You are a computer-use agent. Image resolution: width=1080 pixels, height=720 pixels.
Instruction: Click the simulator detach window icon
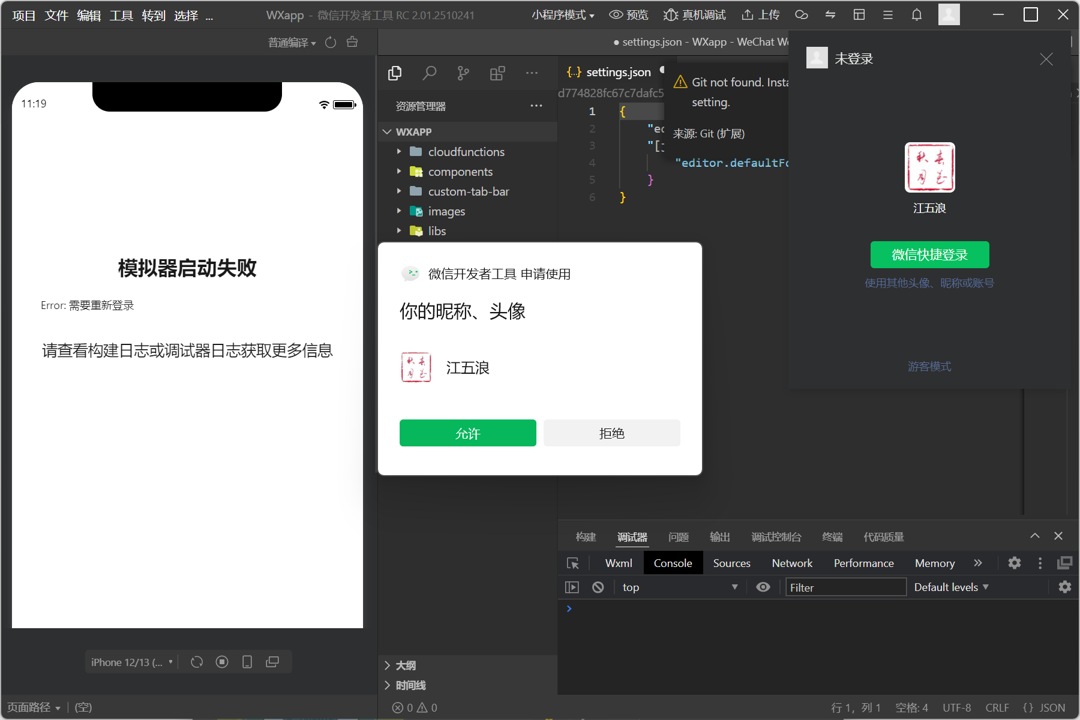(x=273, y=662)
